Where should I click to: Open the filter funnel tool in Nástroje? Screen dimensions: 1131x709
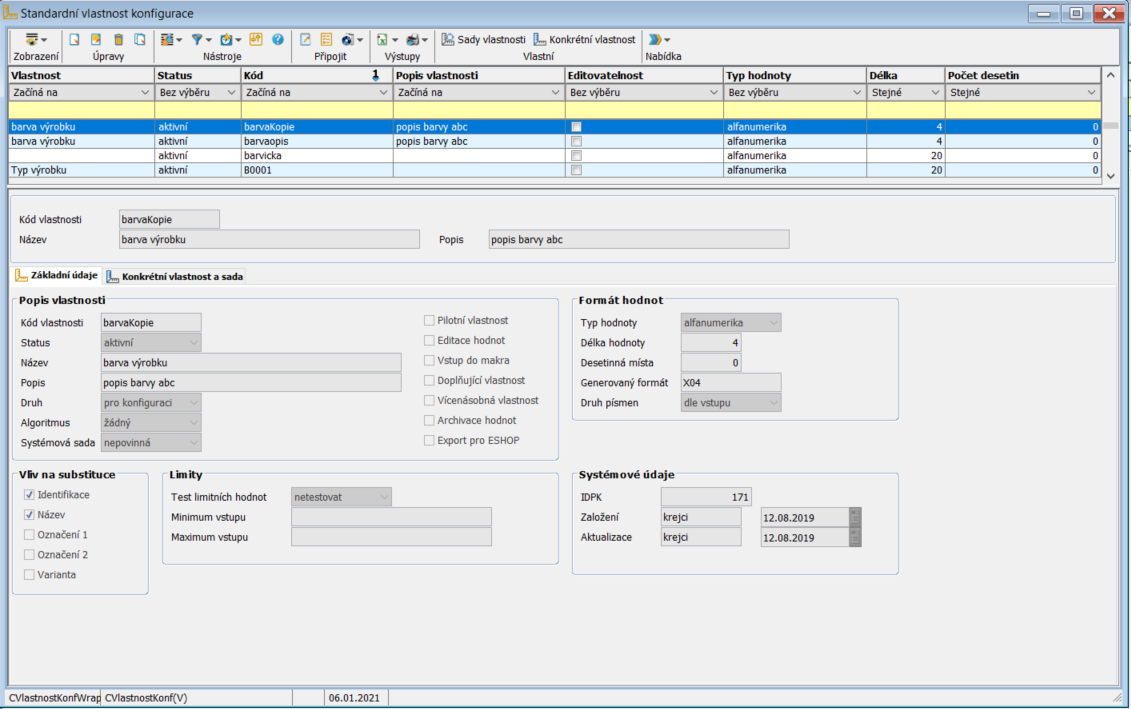[x=198, y=40]
